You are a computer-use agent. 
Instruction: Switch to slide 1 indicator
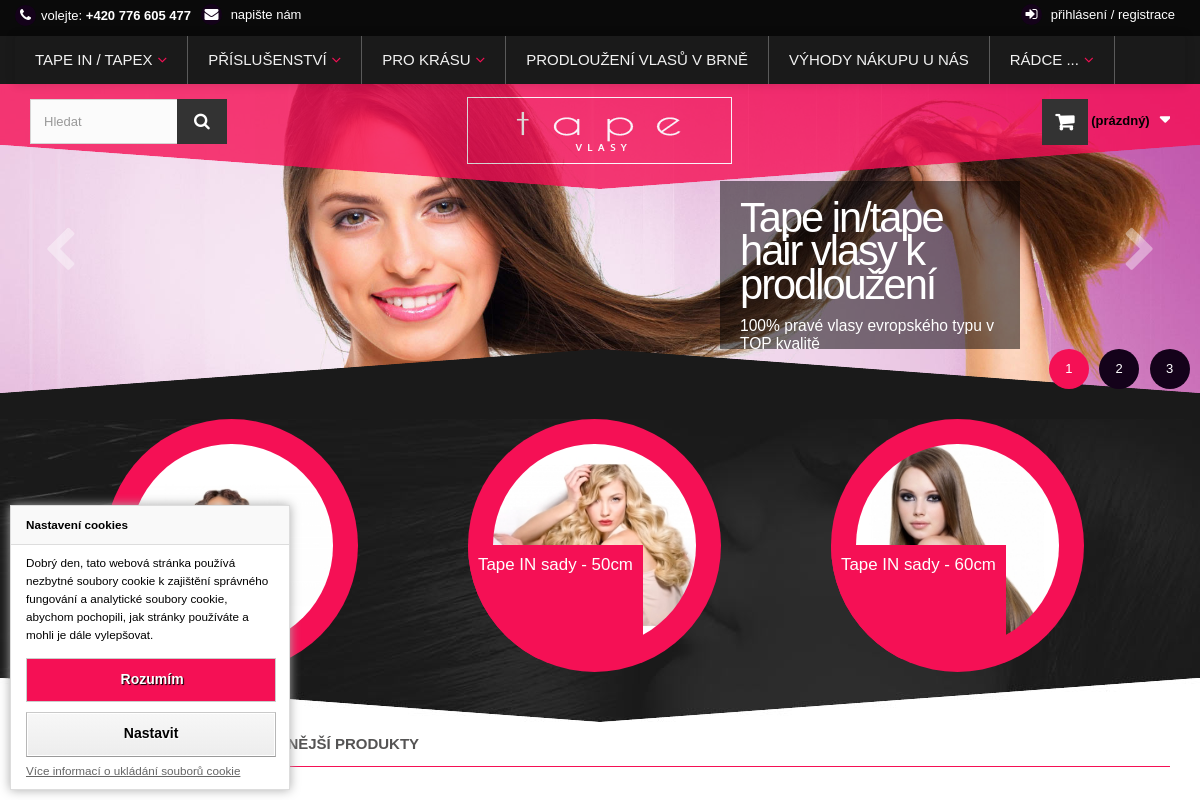coord(1068,369)
